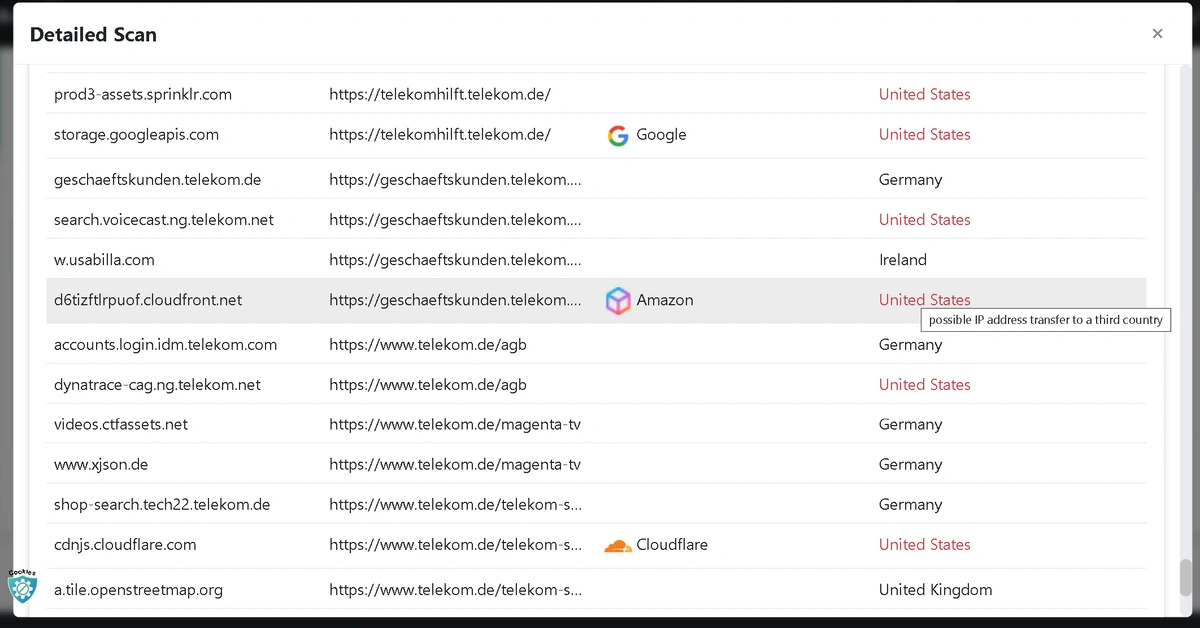
Task: Open the magenta-tv URL beside www.xjson.de
Action: 455,465
